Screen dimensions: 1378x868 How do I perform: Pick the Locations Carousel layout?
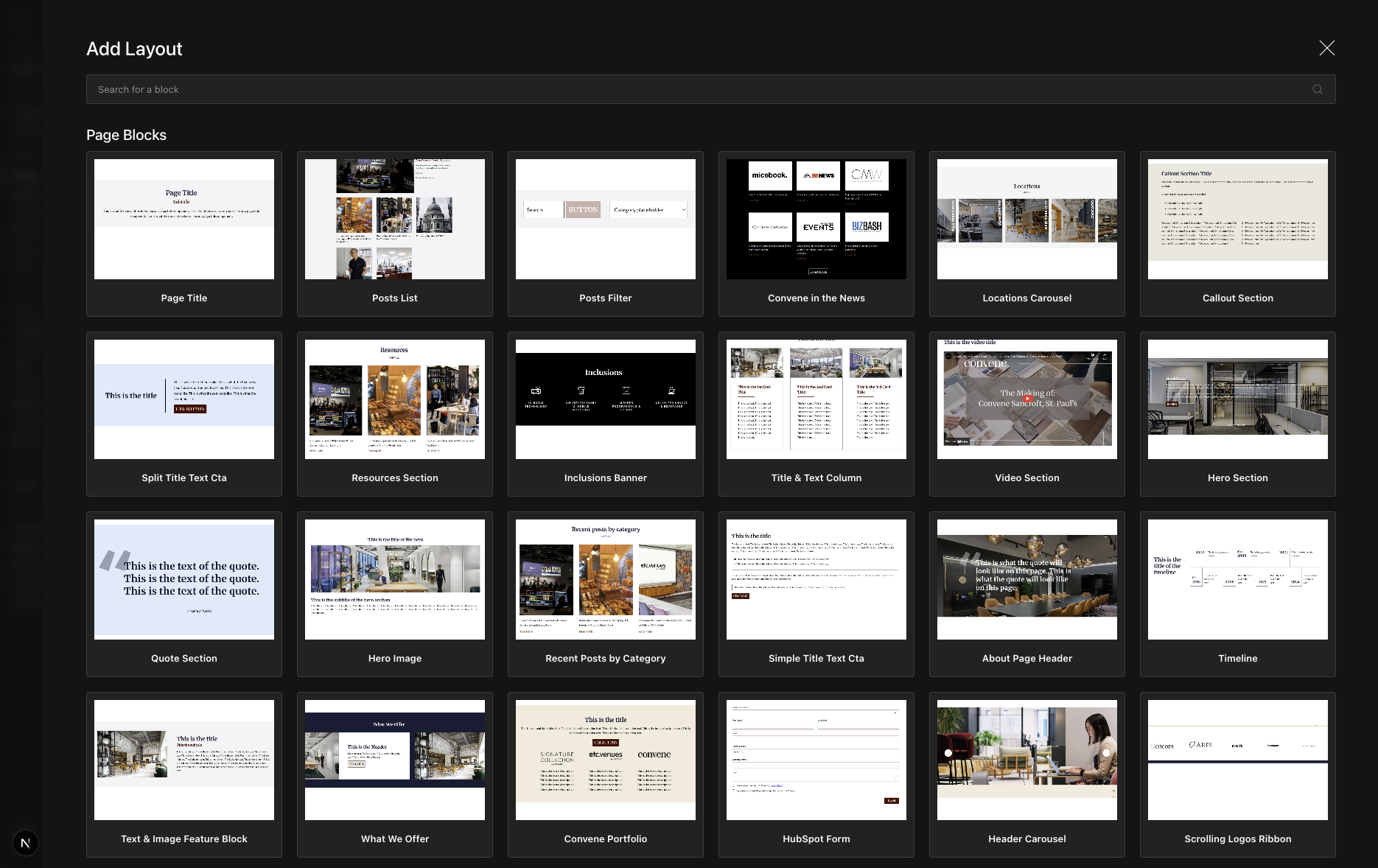[1026, 234]
